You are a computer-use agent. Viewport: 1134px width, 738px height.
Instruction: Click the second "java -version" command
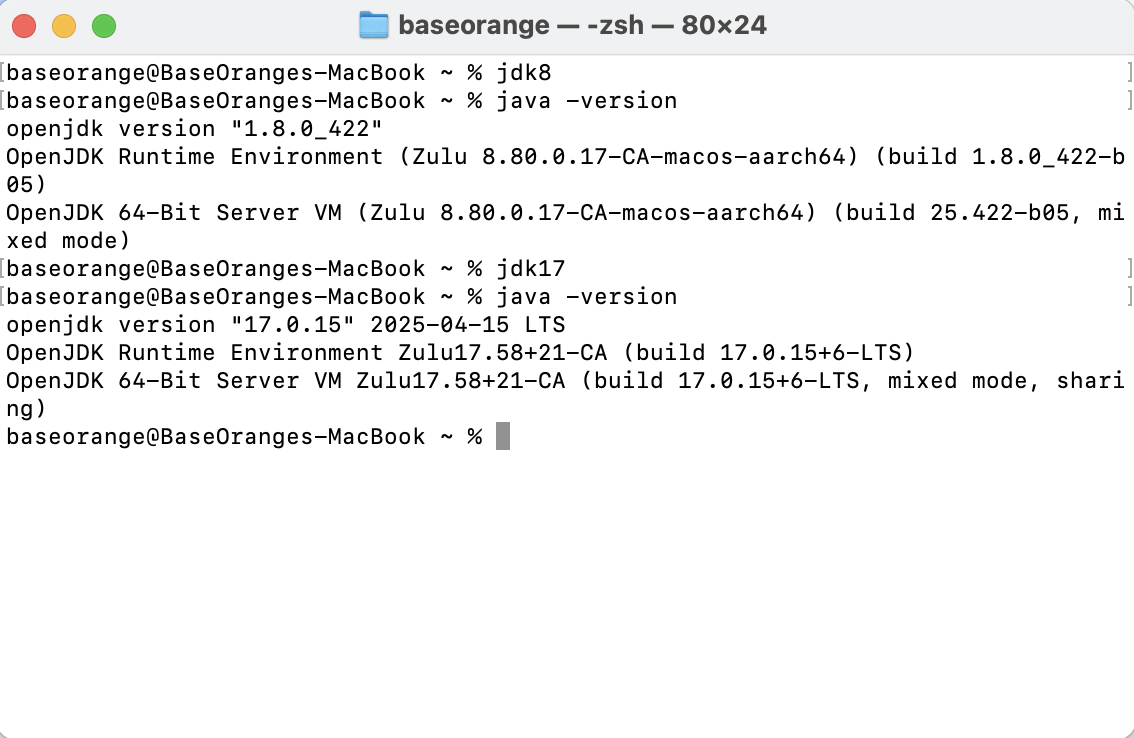tap(586, 297)
